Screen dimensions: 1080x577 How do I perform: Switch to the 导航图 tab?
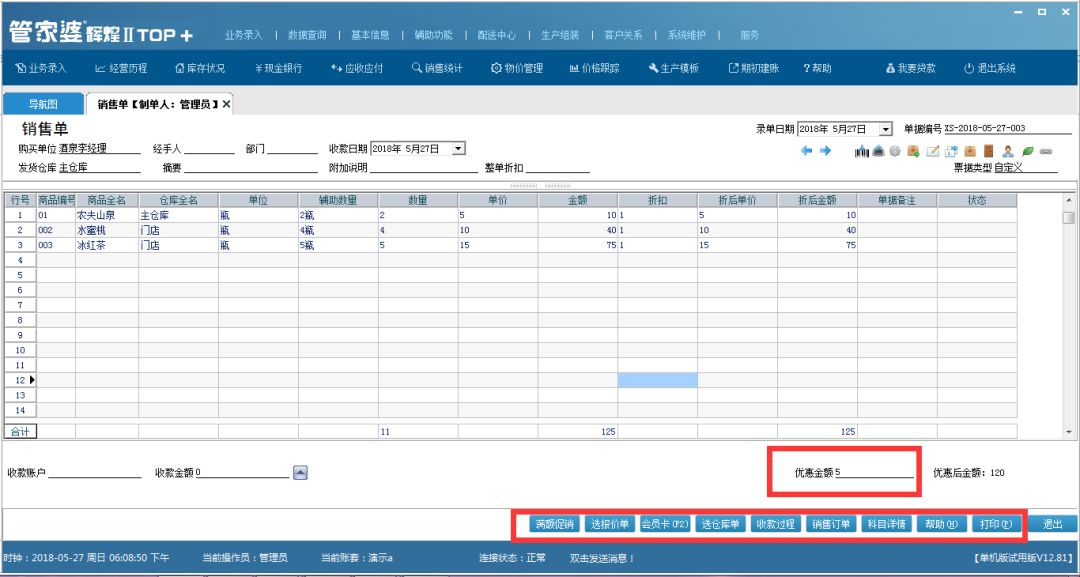[42, 104]
